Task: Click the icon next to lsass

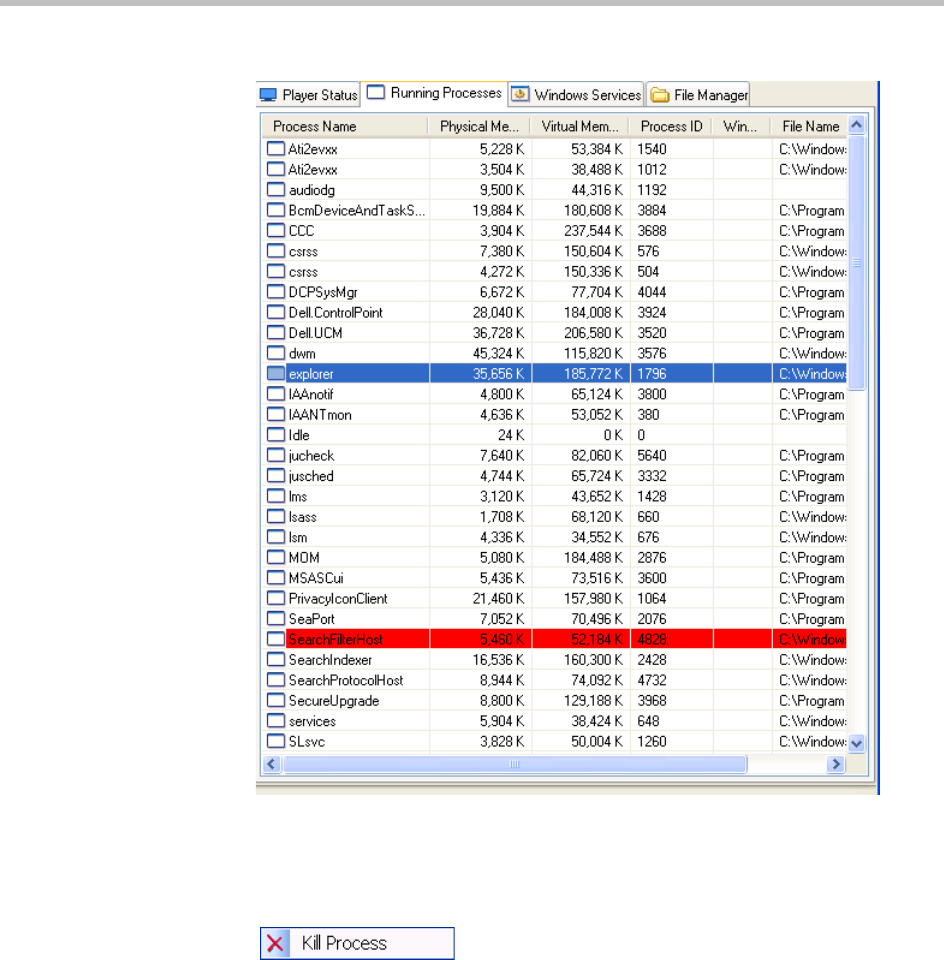Action: [x=276, y=517]
